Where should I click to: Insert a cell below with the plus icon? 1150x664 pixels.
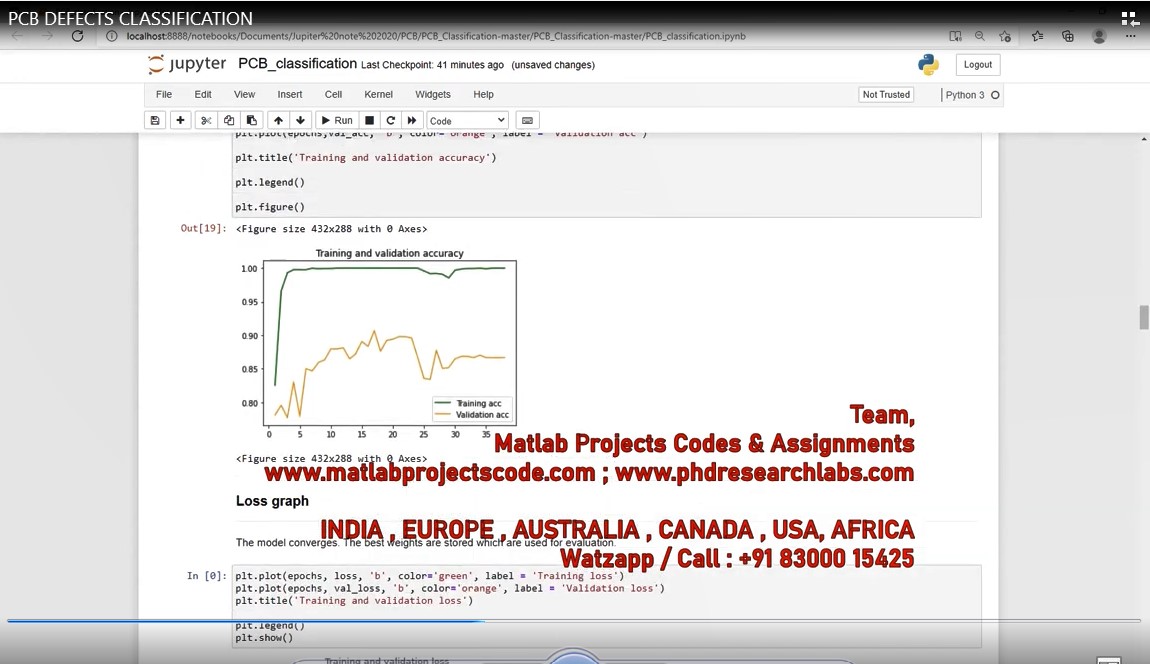tap(180, 120)
